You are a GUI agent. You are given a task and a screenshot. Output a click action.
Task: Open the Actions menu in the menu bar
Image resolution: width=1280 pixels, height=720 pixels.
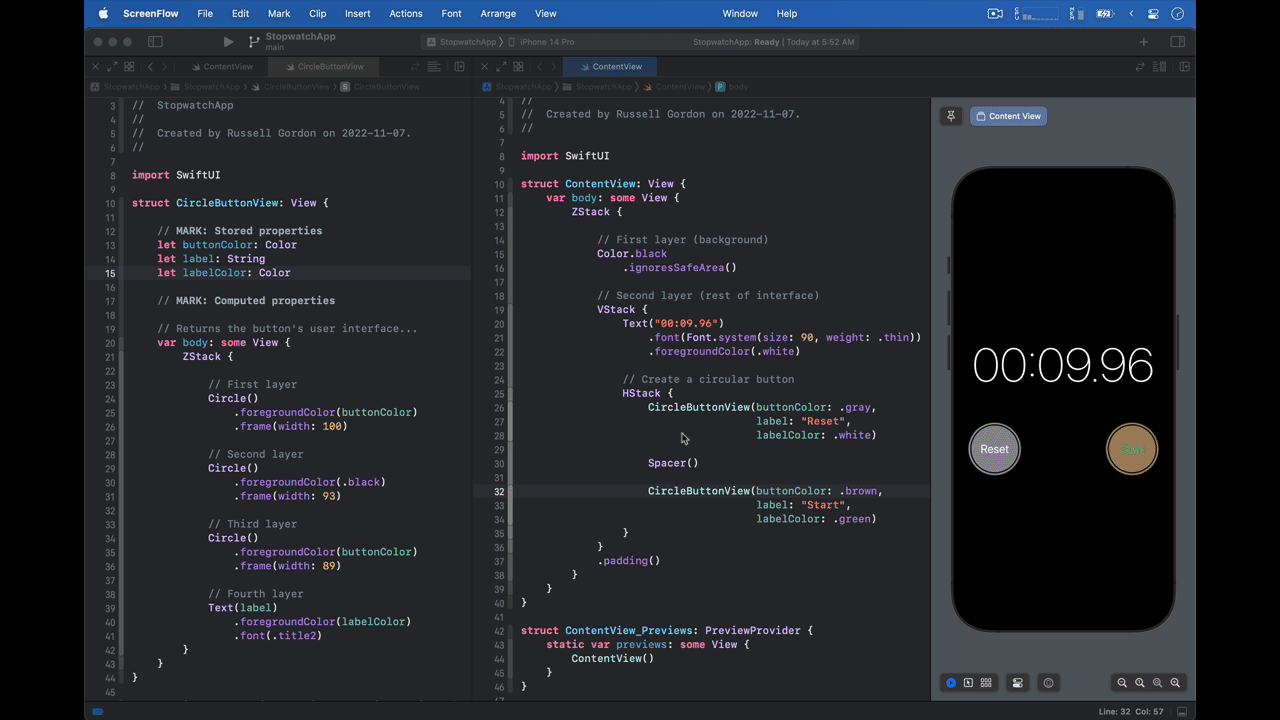coord(405,13)
